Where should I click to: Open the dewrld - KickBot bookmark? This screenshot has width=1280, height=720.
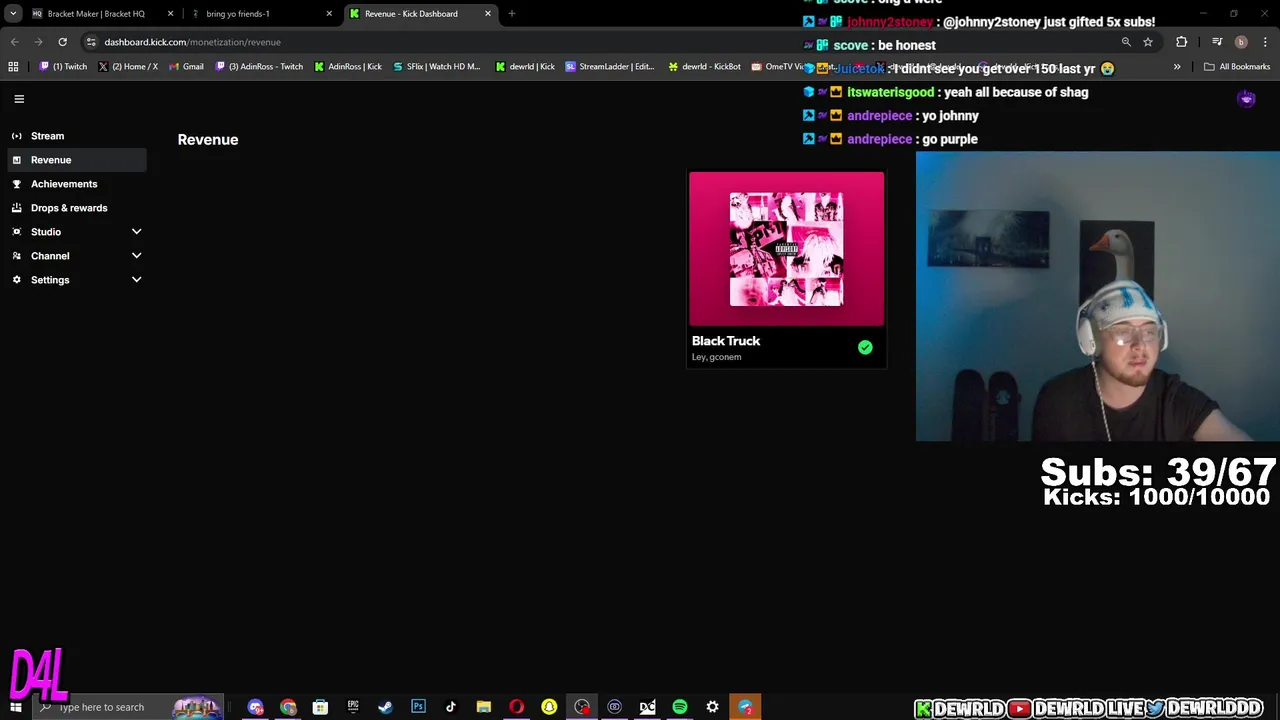point(705,67)
